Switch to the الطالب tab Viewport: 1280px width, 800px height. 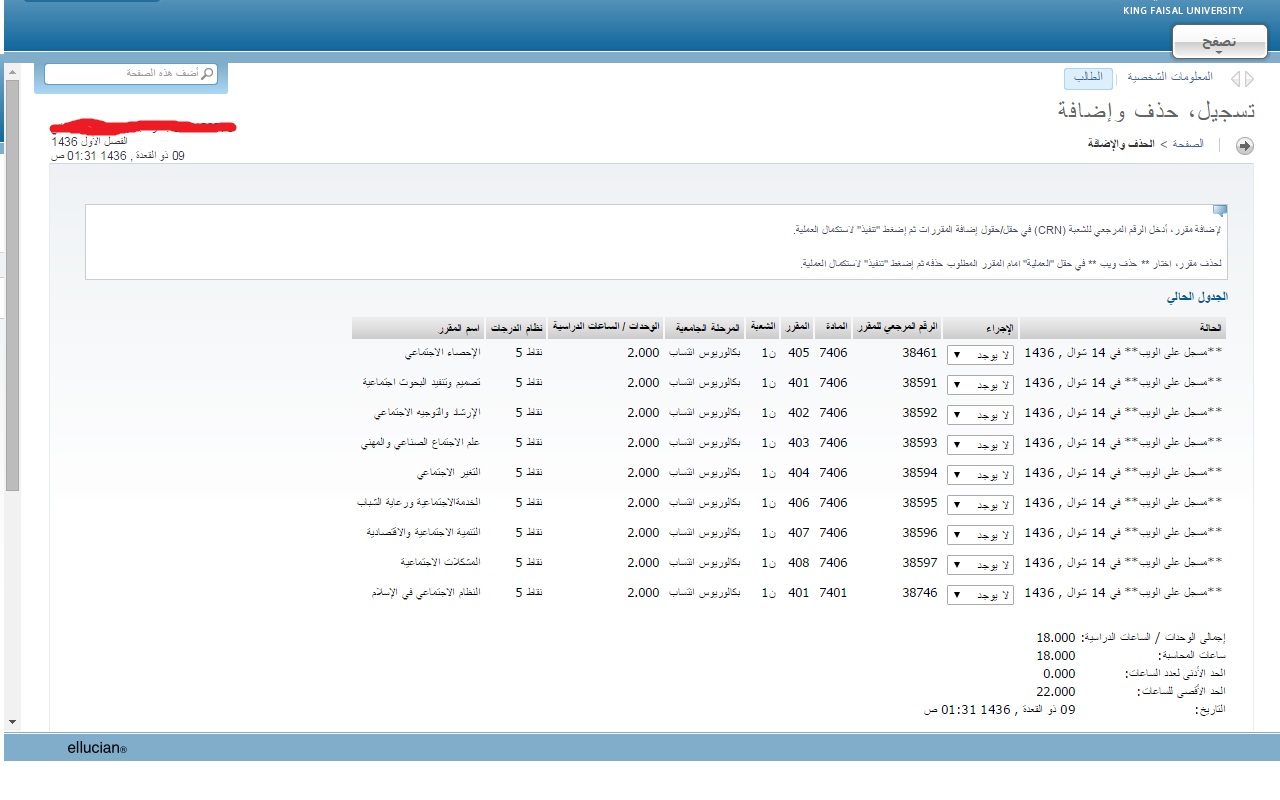(x=1088, y=78)
